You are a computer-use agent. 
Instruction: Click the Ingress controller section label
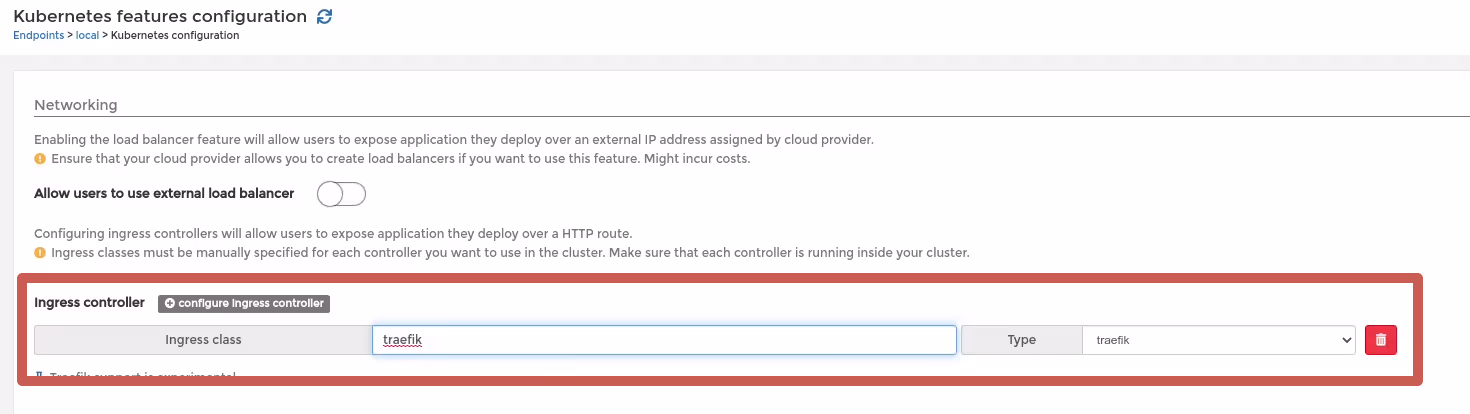90,302
